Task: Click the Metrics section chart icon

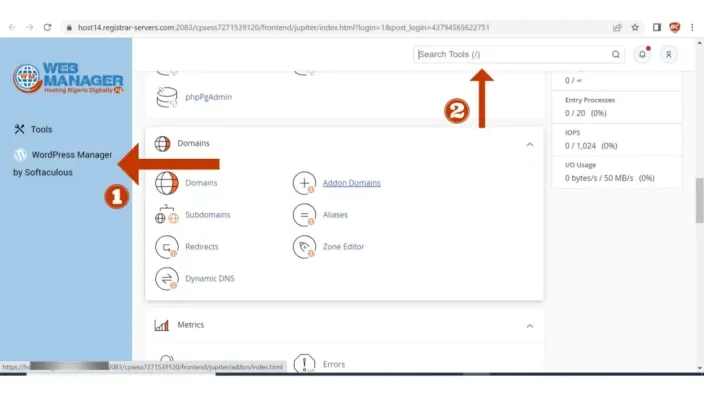Action: (162, 325)
